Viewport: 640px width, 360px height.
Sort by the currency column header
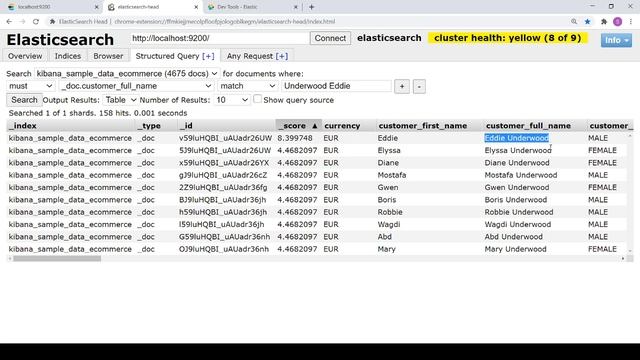pyautogui.click(x=349, y=126)
